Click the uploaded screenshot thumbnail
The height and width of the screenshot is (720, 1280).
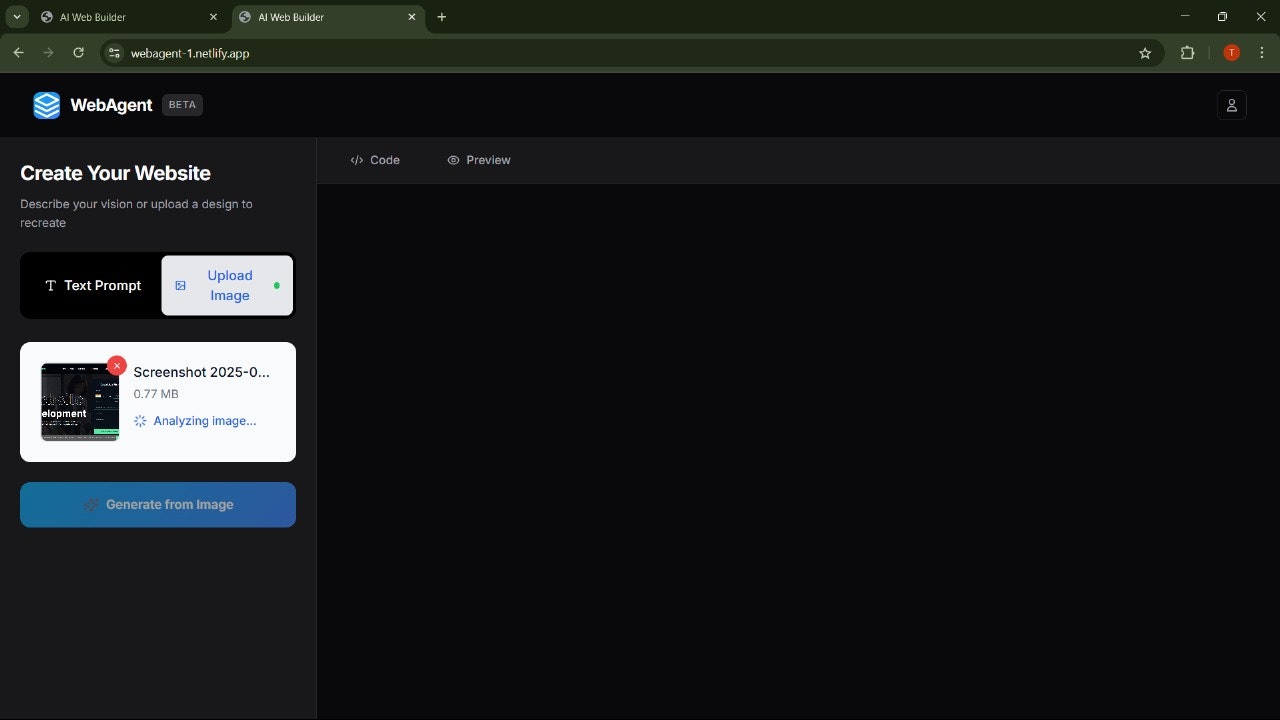[x=79, y=401]
